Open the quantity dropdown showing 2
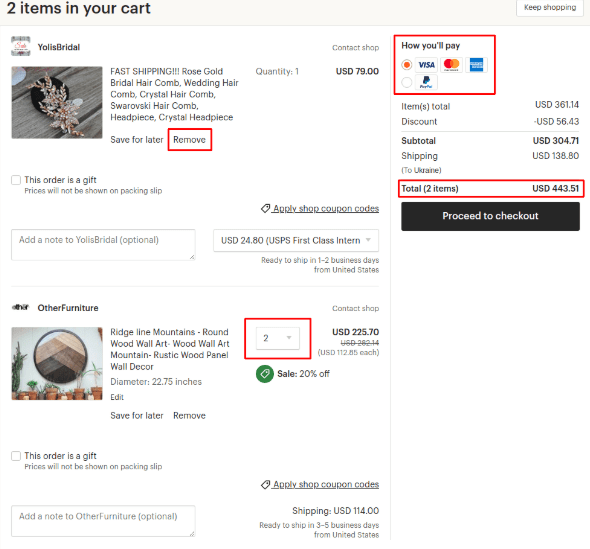590x549 pixels. pos(278,338)
